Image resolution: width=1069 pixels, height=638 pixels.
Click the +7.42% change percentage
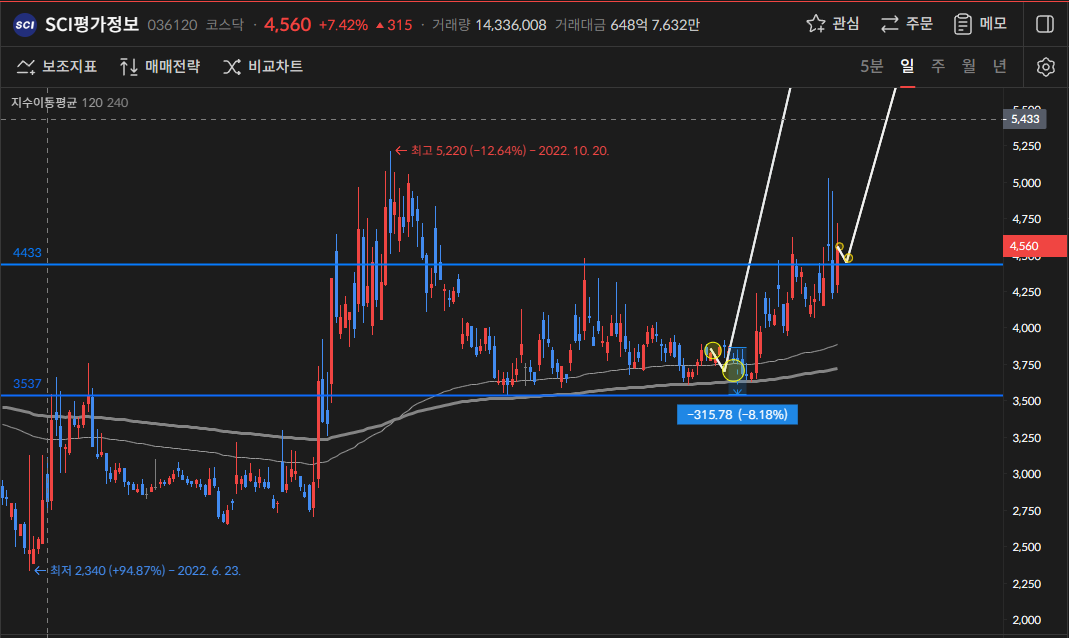344,25
